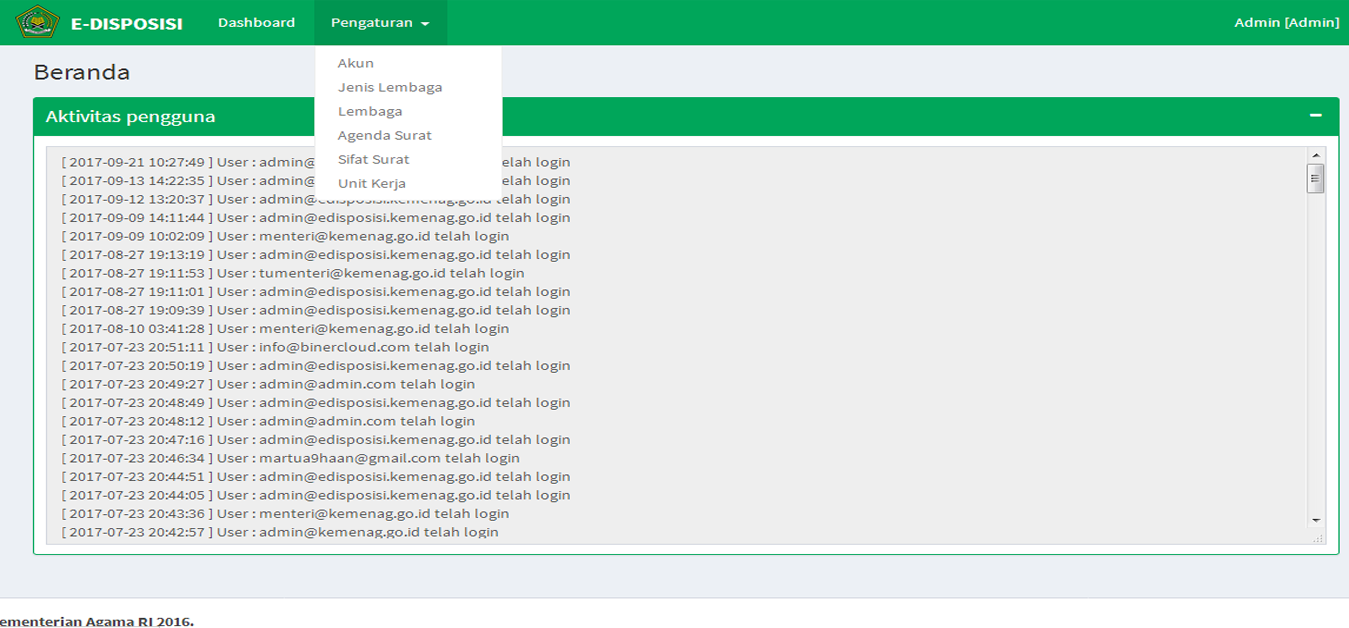Click the Kementerian Agama logo icon

point(38,22)
